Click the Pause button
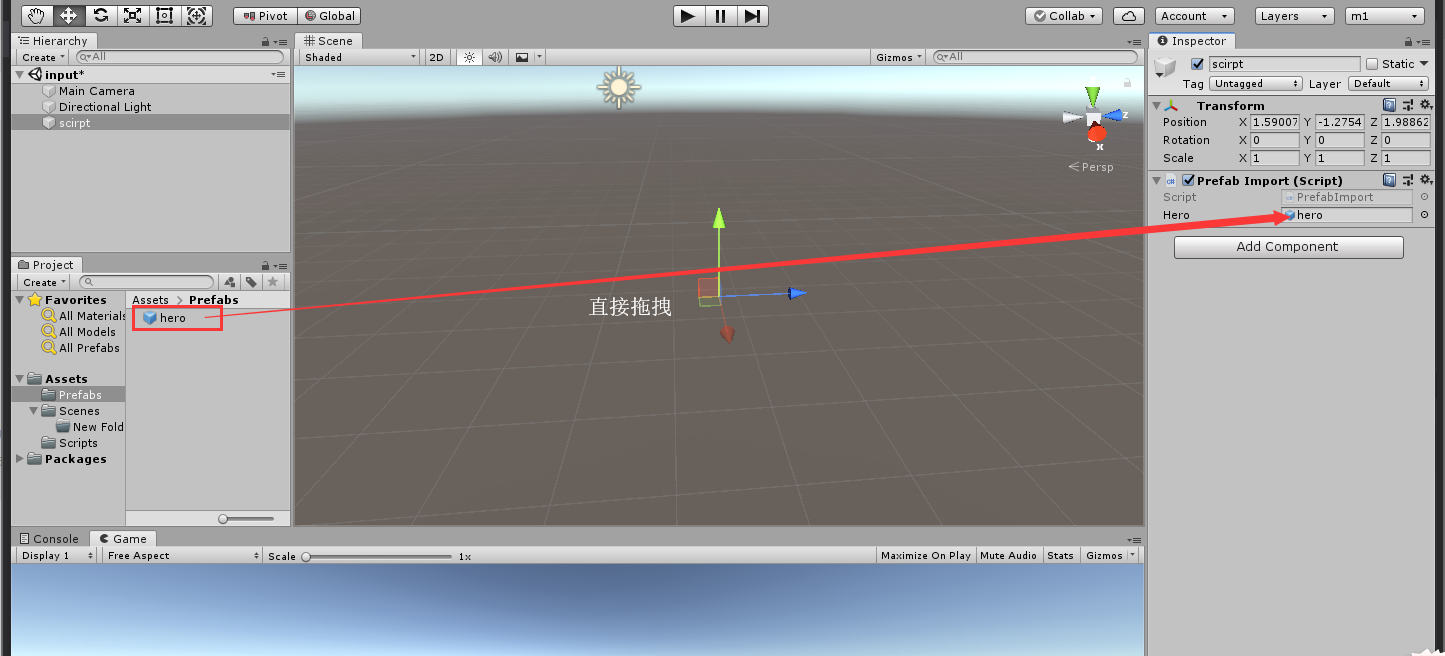 click(720, 15)
